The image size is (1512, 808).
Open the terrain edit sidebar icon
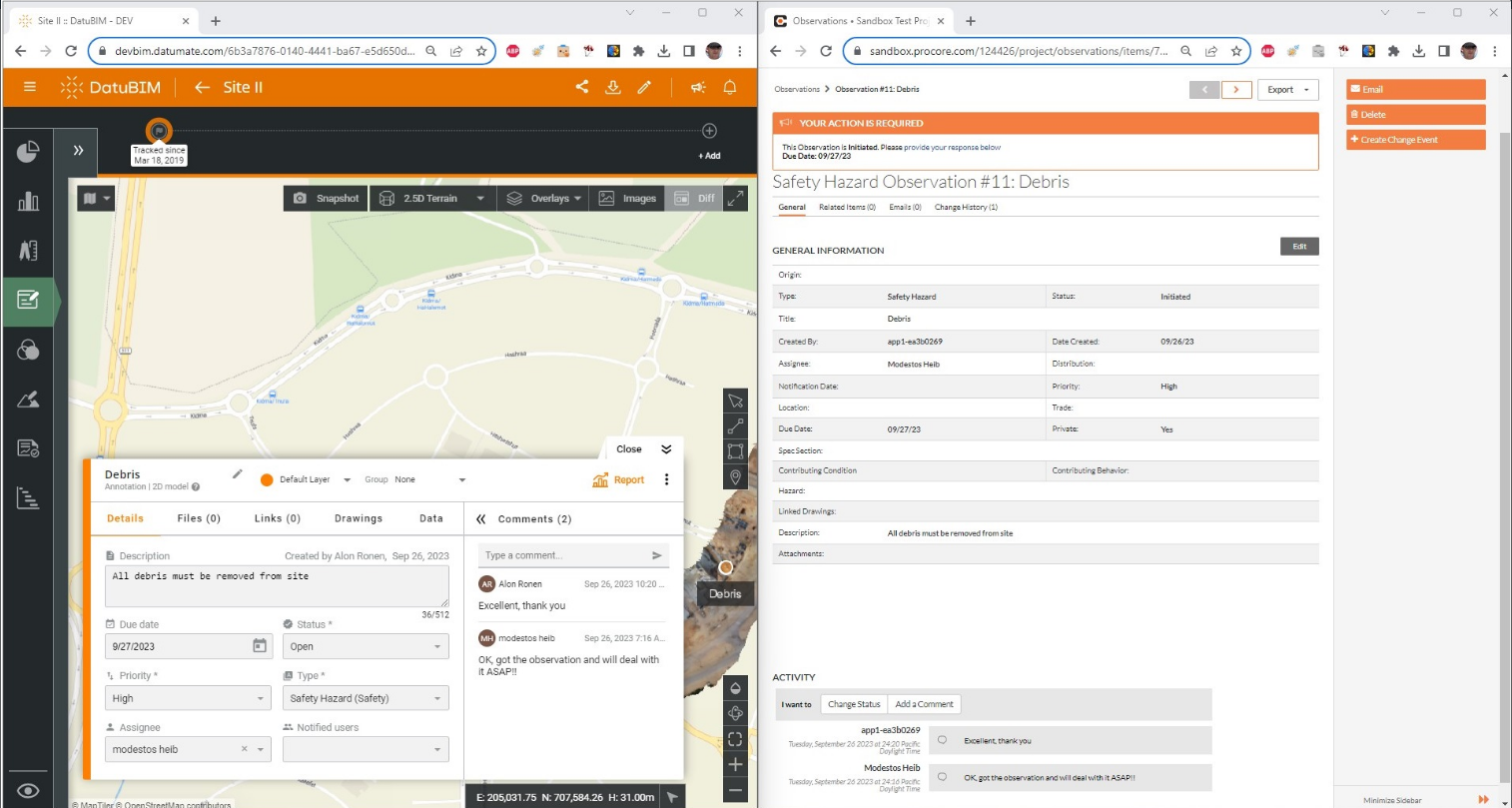pos(28,400)
